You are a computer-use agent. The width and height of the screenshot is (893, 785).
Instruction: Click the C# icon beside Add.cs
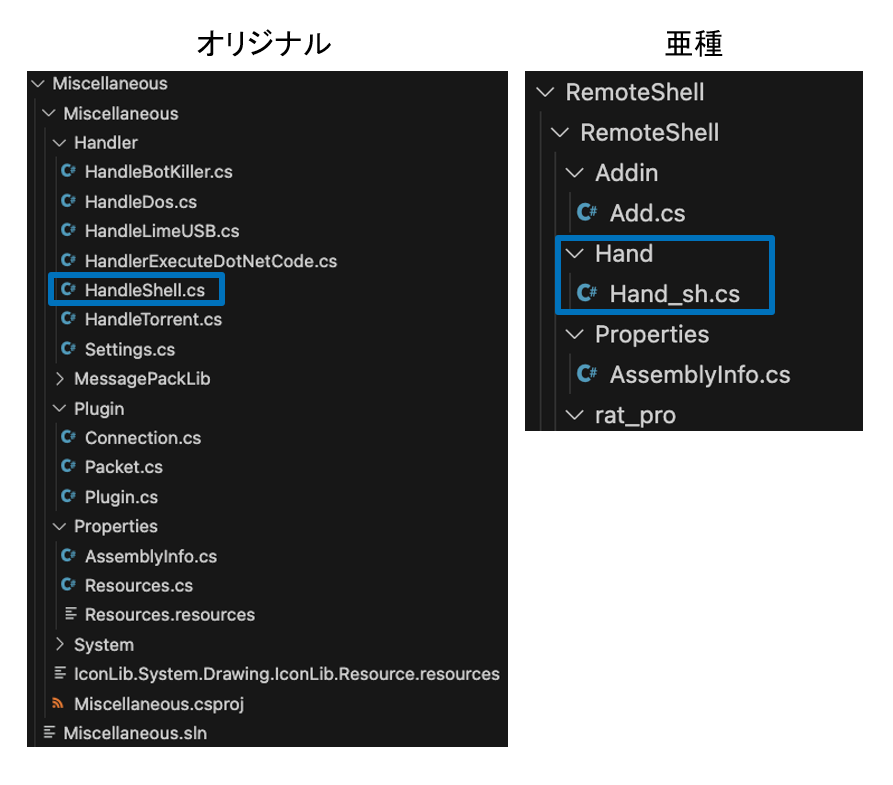587,212
